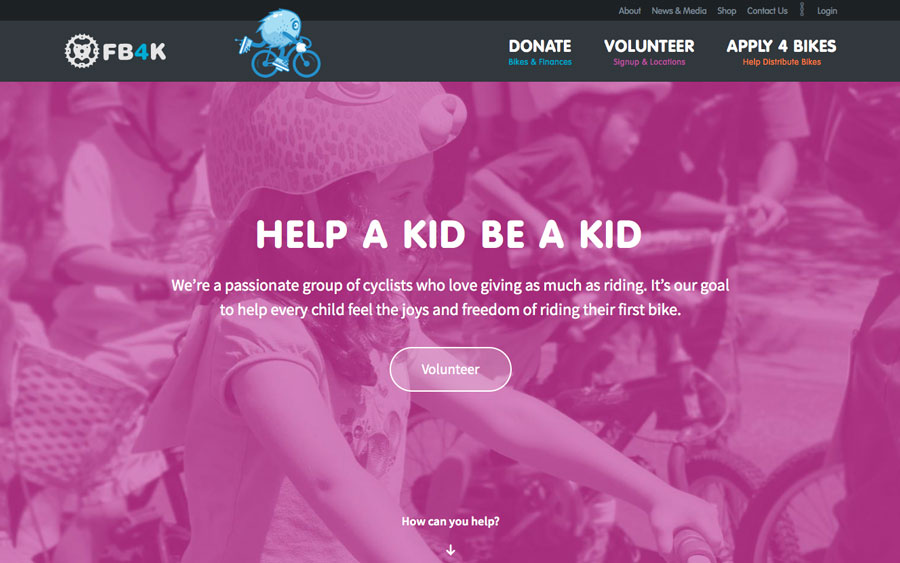900x563 pixels.
Task: Click the outlined Volunteer button in hero
Action: pos(451,369)
